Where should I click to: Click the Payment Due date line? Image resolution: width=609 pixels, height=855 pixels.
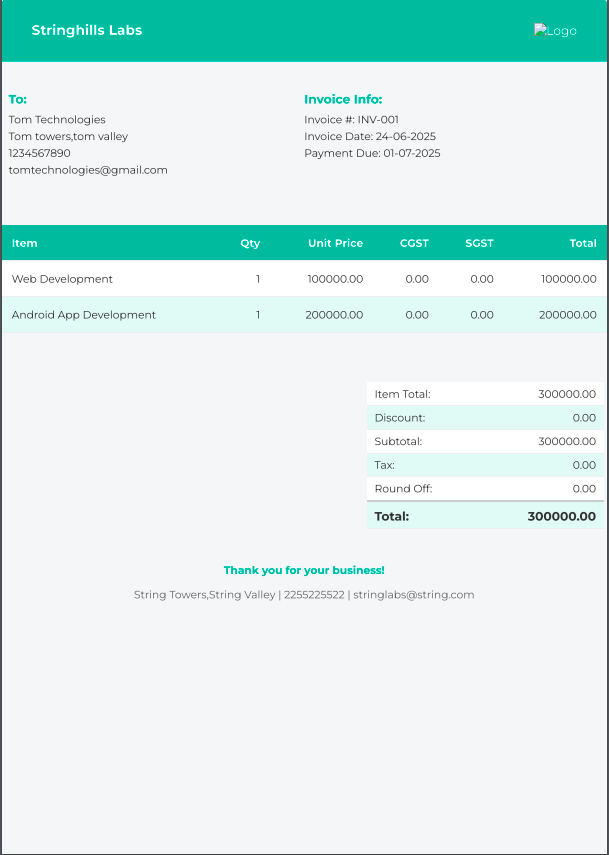tap(372, 153)
